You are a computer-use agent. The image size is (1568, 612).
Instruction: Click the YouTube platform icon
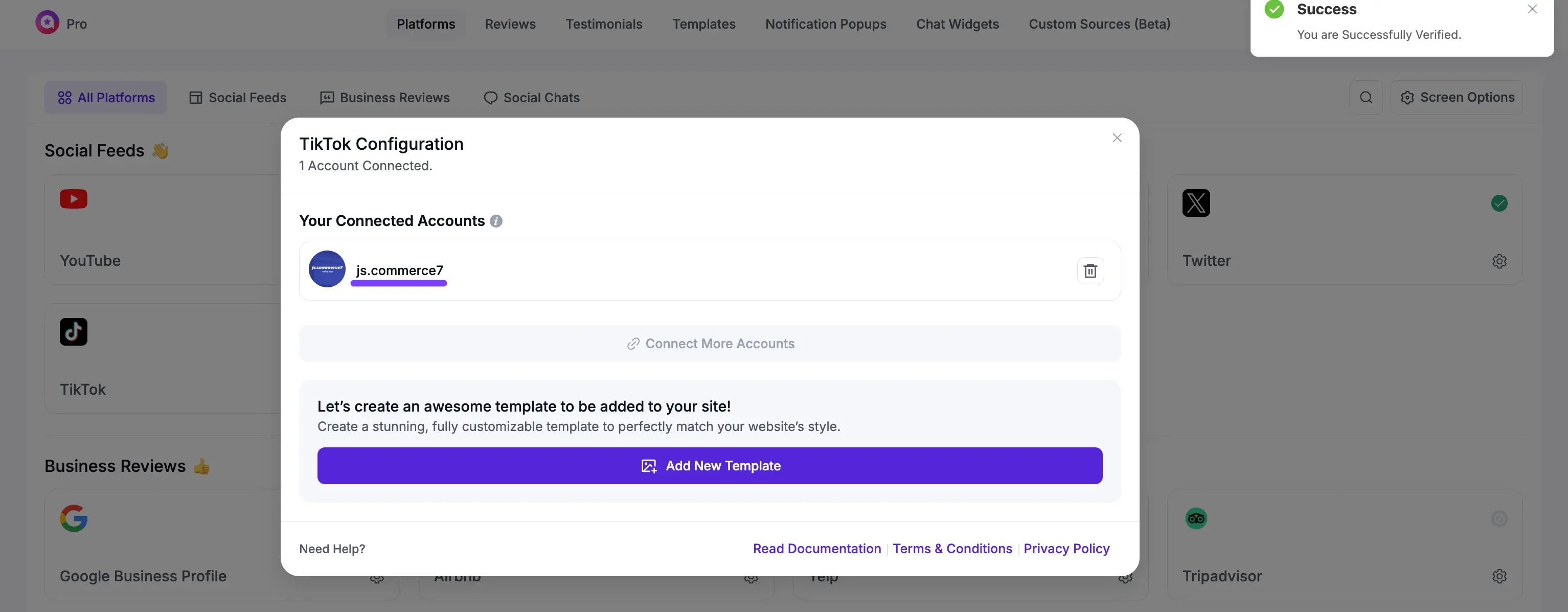coord(74,199)
